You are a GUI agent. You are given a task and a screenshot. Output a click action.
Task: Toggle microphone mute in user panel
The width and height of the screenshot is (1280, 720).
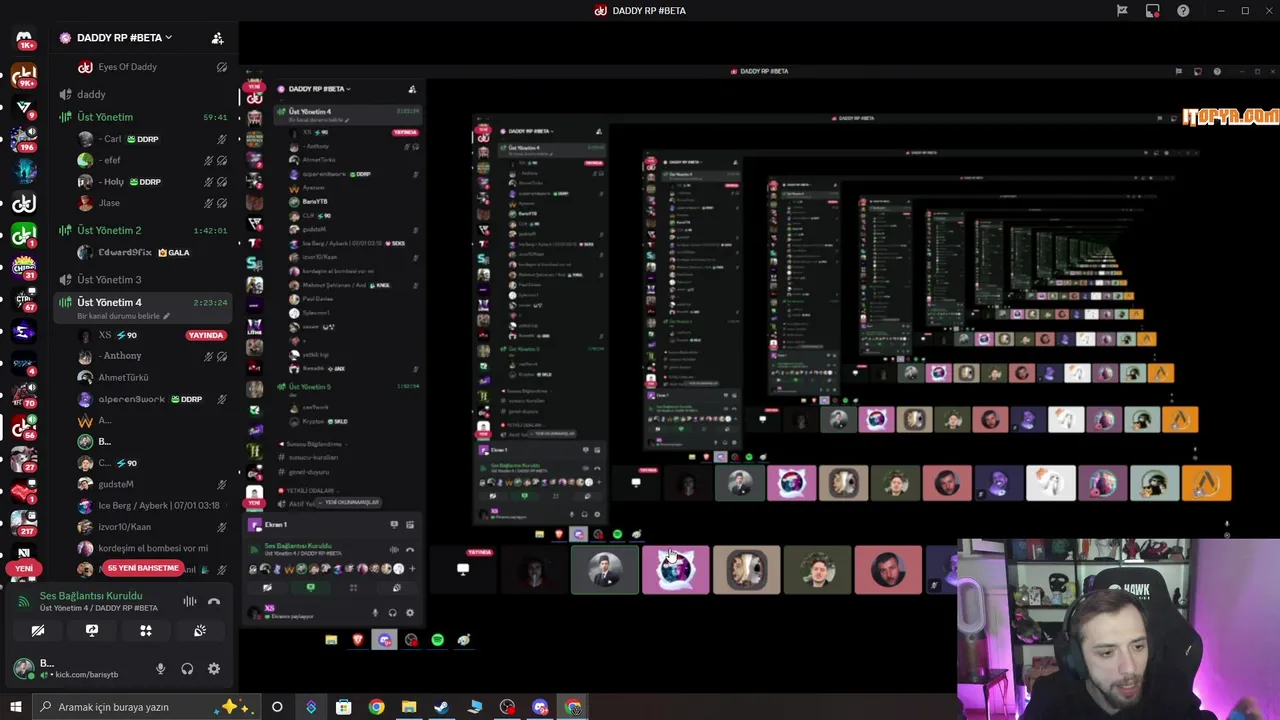click(160, 669)
